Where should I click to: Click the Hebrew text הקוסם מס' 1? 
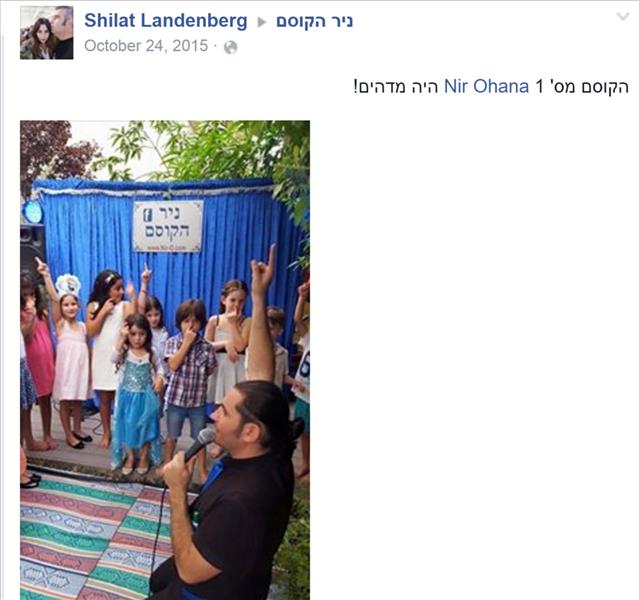click(582, 86)
